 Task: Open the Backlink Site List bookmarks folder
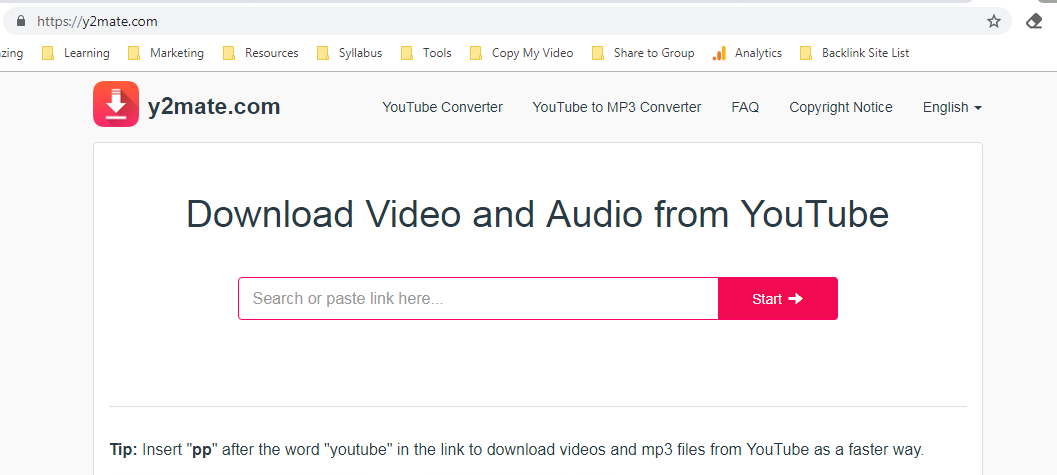coord(855,53)
